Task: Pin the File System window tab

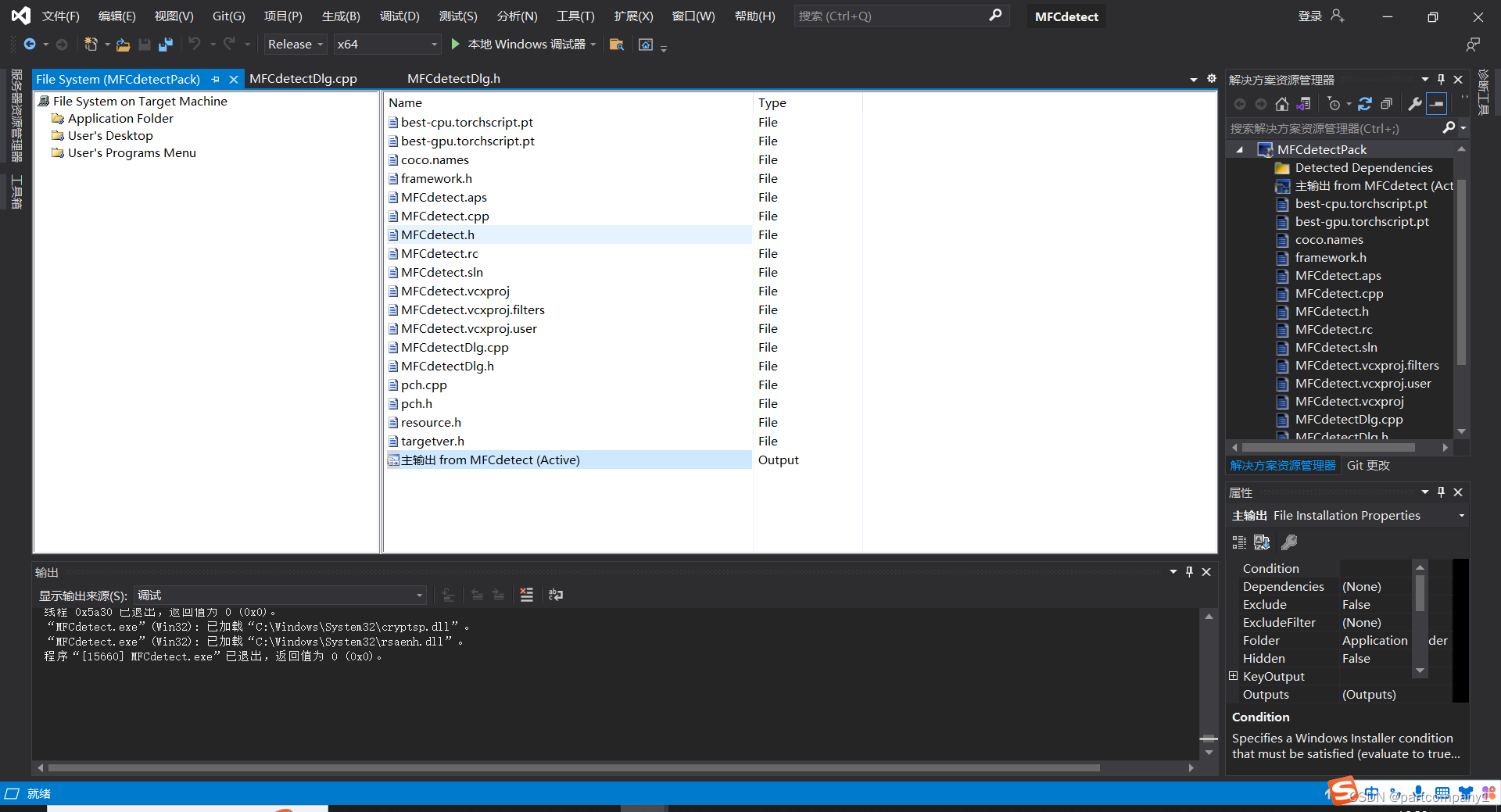Action: click(x=216, y=78)
